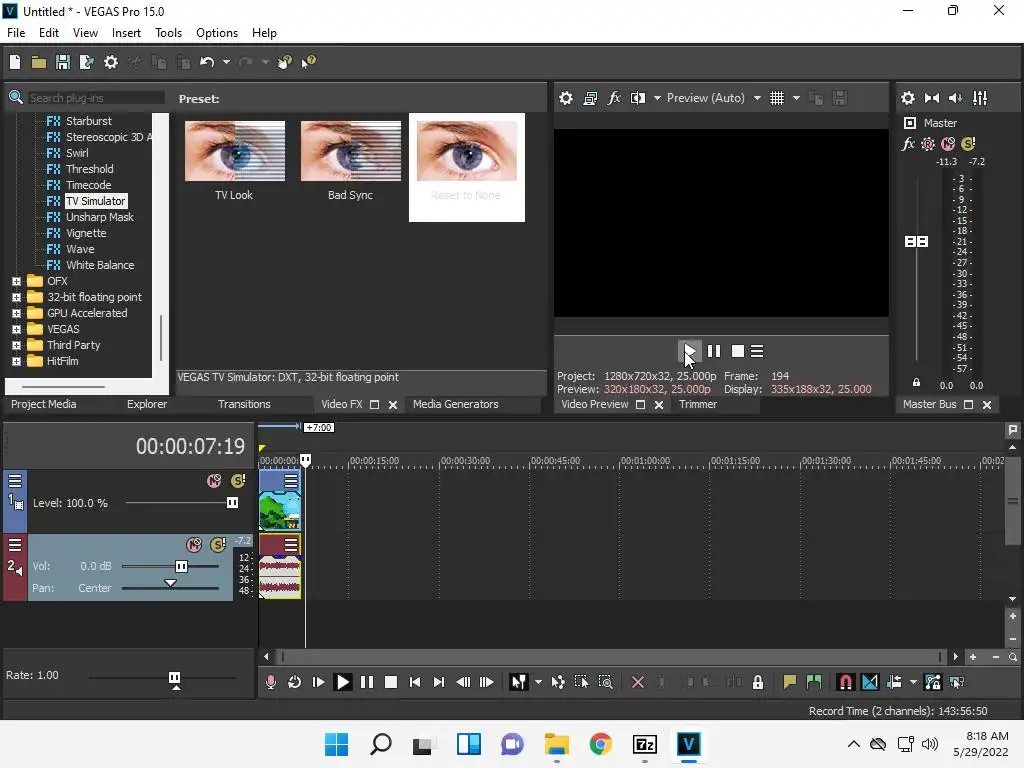1024x768 pixels.
Task: Open the File menu
Action: click(16, 33)
